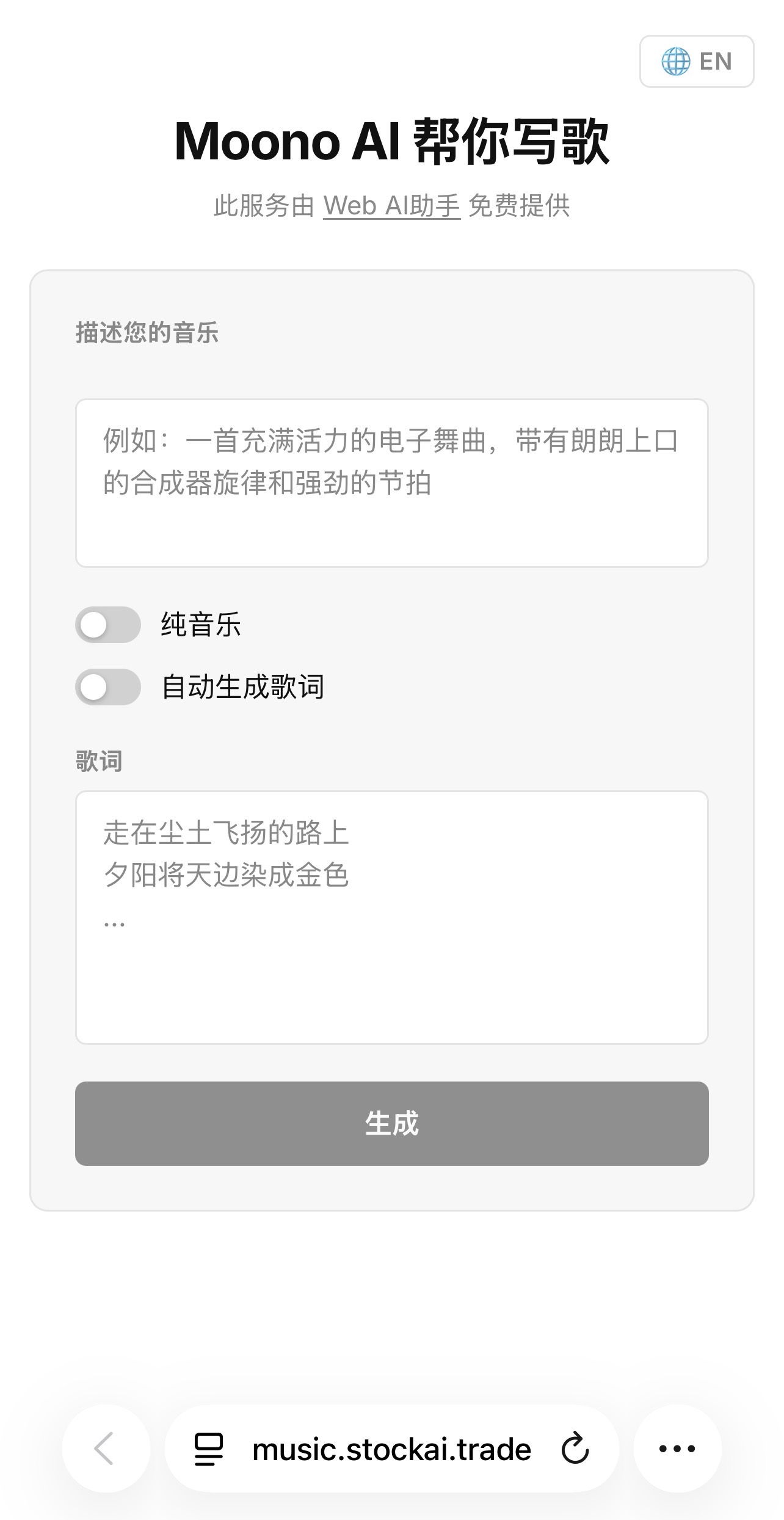Open the browser's three-dots more menu
This screenshot has width=784, height=1520.
point(677,1448)
